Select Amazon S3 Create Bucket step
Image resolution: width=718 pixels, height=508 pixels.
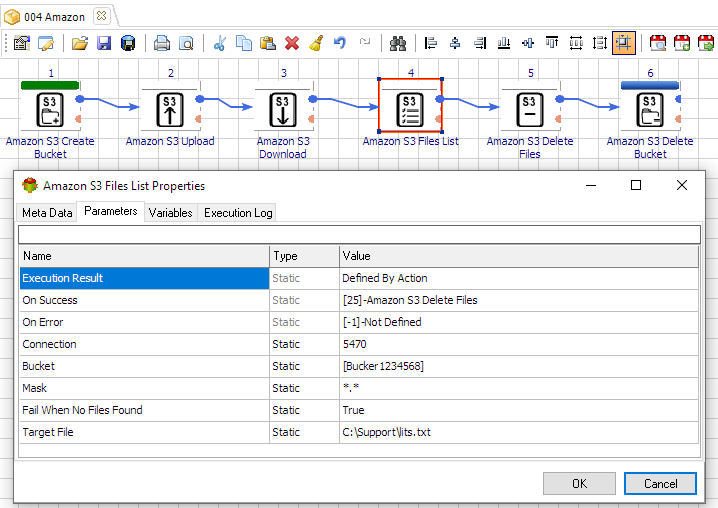click(x=50, y=110)
